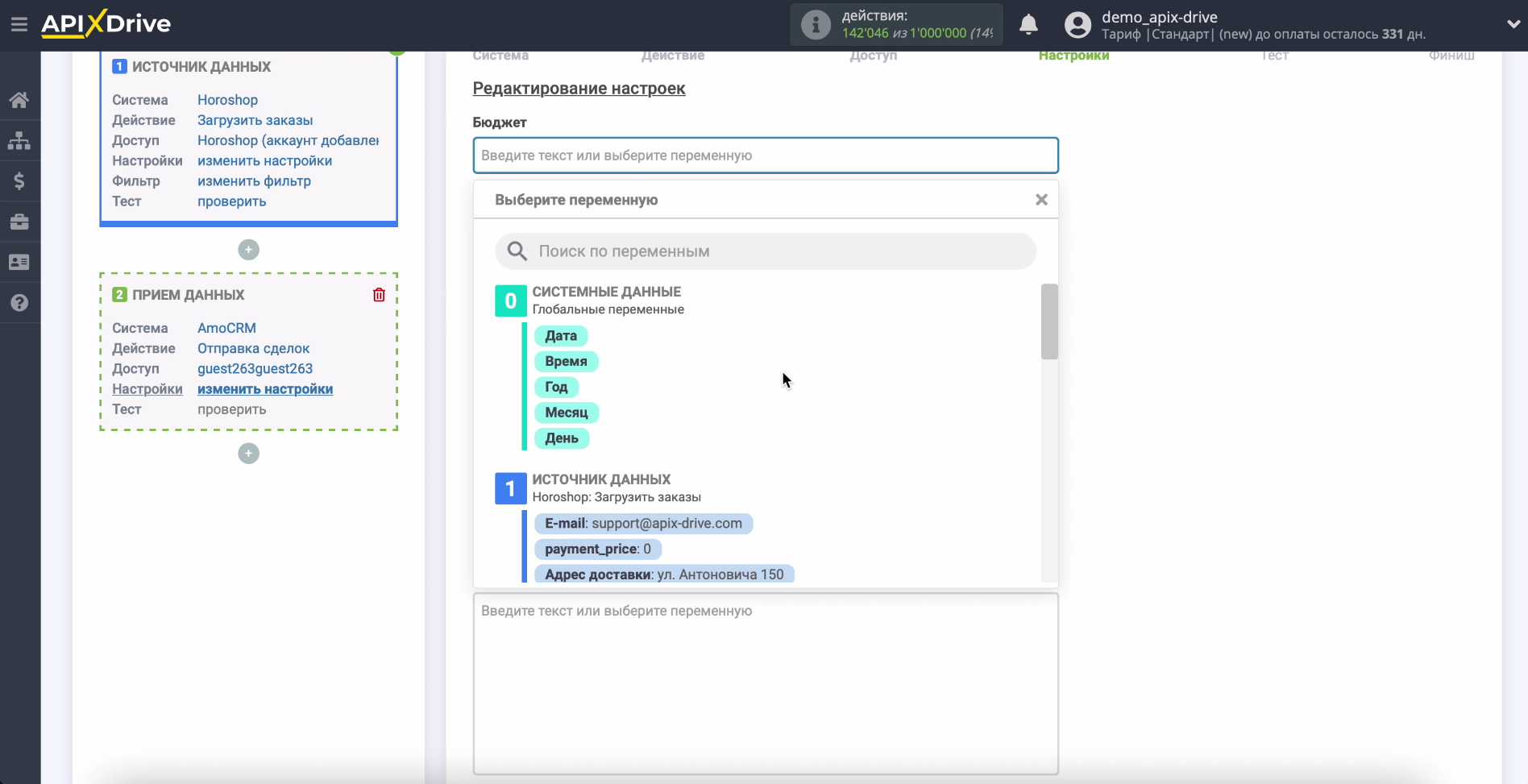Open the connections sitemap sidebar icon
This screenshot has height=784, width=1528.
click(x=19, y=140)
